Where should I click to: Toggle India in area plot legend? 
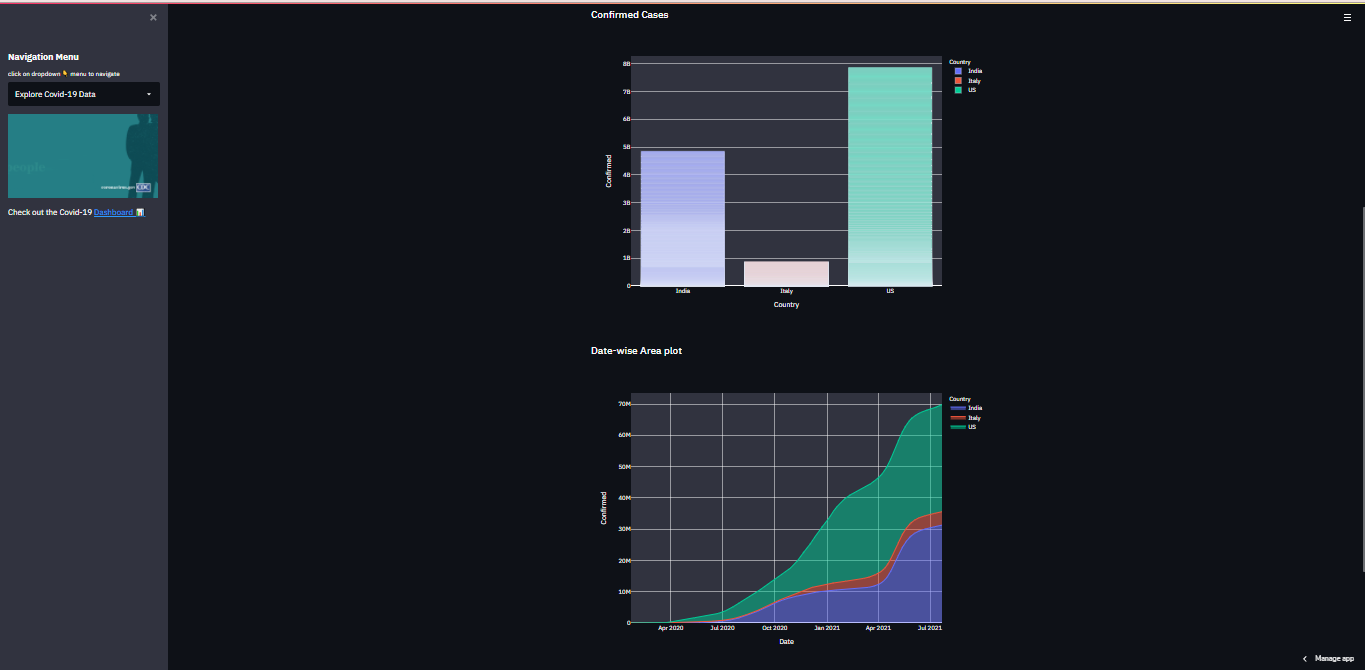coord(966,408)
